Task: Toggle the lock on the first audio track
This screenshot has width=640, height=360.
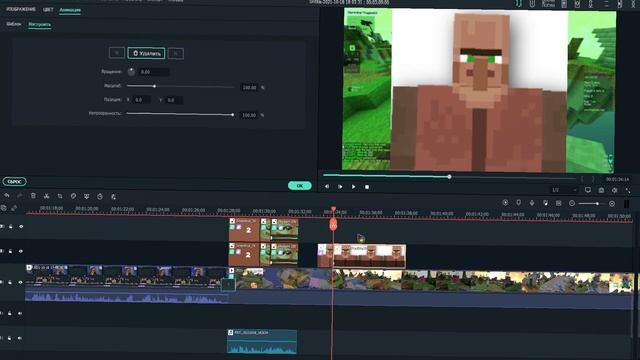Action: point(10,313)
